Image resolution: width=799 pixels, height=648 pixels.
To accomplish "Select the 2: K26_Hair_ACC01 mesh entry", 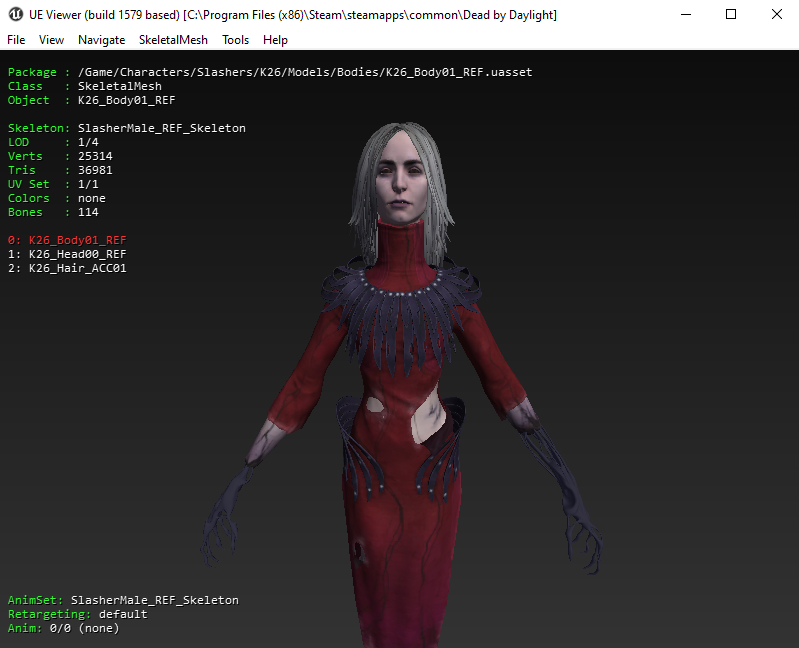I will click(67, 268).
